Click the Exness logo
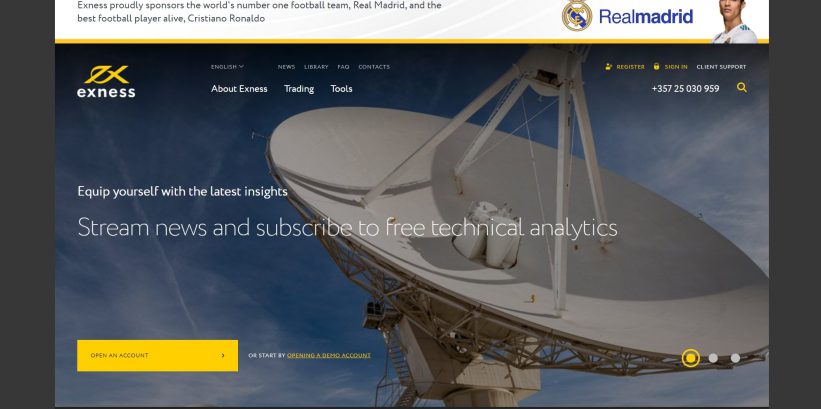The height and width of the screenshot is (409, 821). tap(106, 81)
